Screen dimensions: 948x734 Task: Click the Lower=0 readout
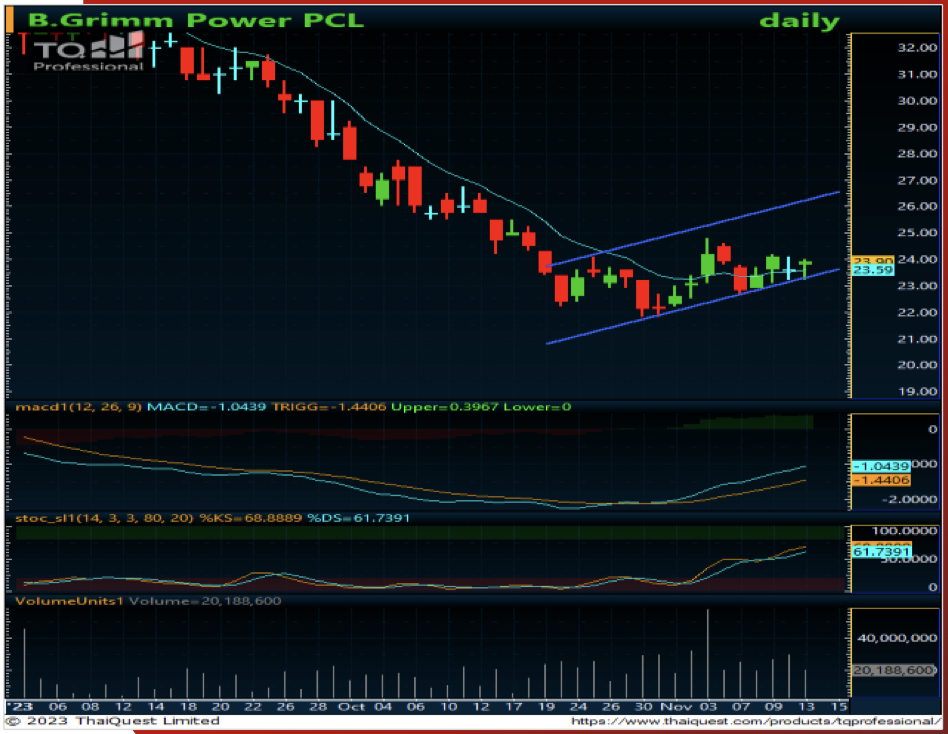tap(537, 407)
